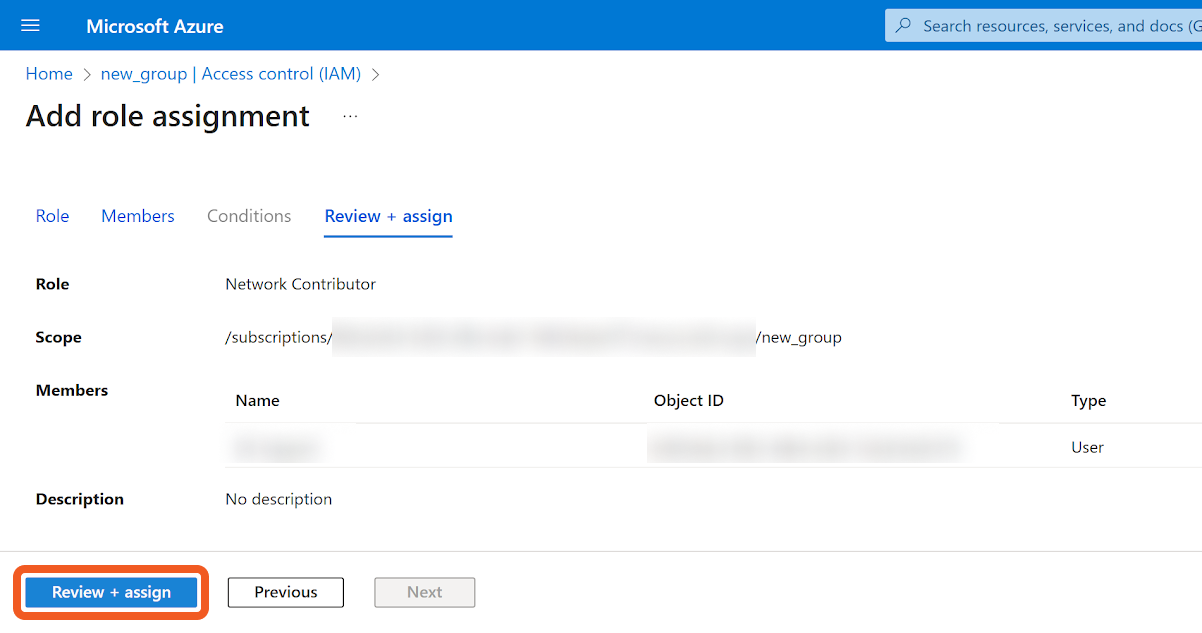The width and height of the screenshot is (1202, 633).
Task: Open the ellipsis menu beside Add role assignment
Action: 350,116
